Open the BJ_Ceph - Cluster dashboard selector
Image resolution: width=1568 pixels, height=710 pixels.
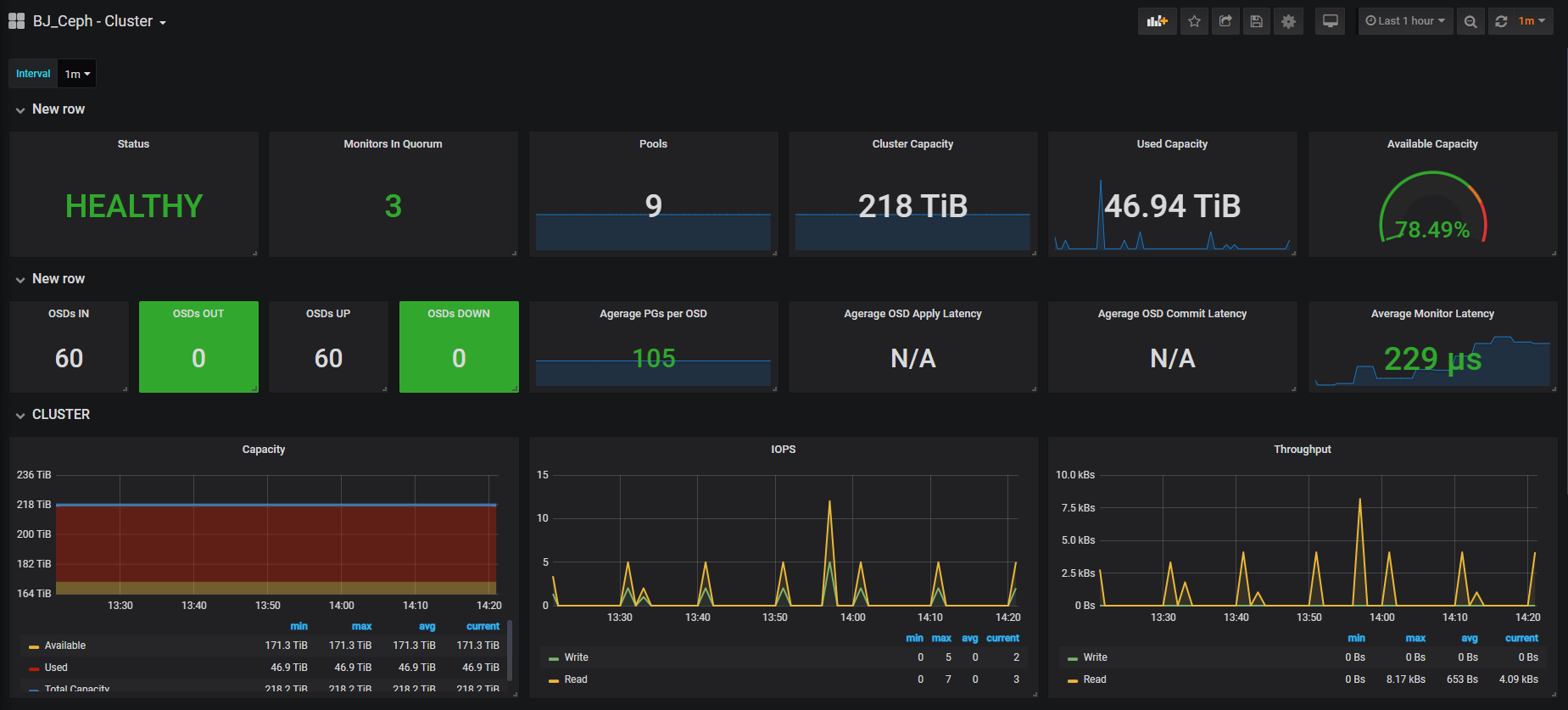tap(99, 21)
